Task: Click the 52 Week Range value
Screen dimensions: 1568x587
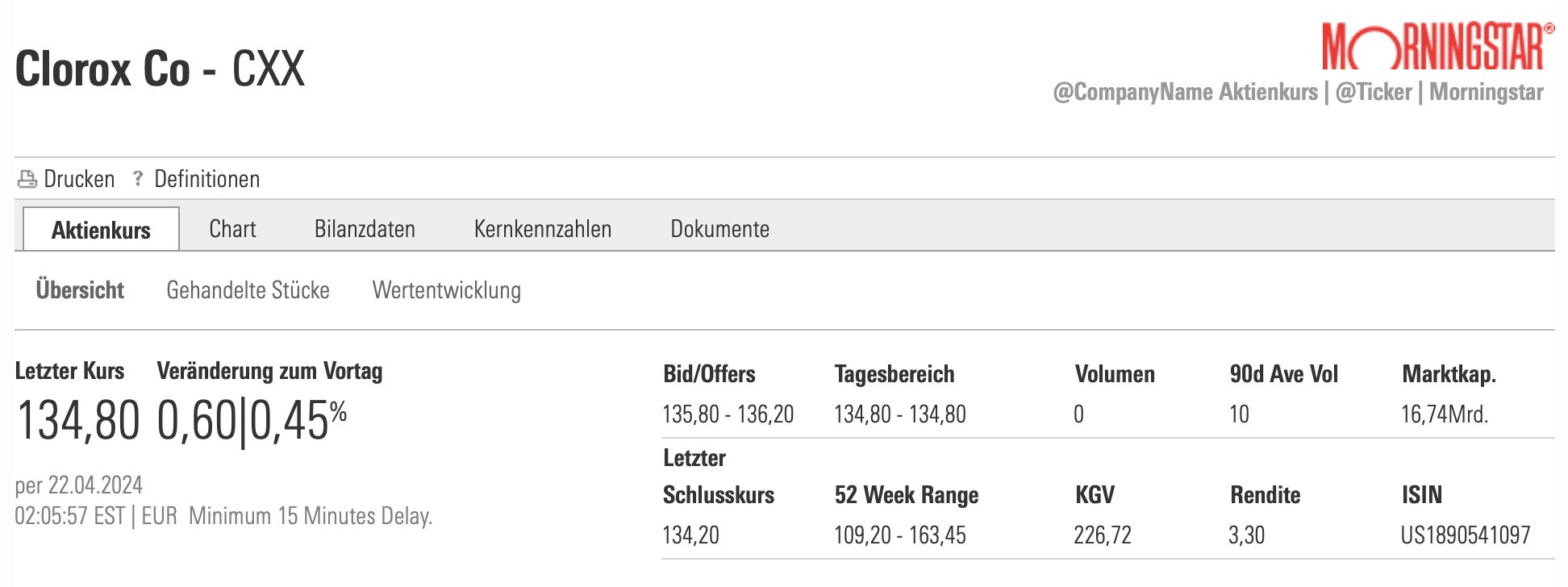Action: pyautogui.click(x=899, y=535)
